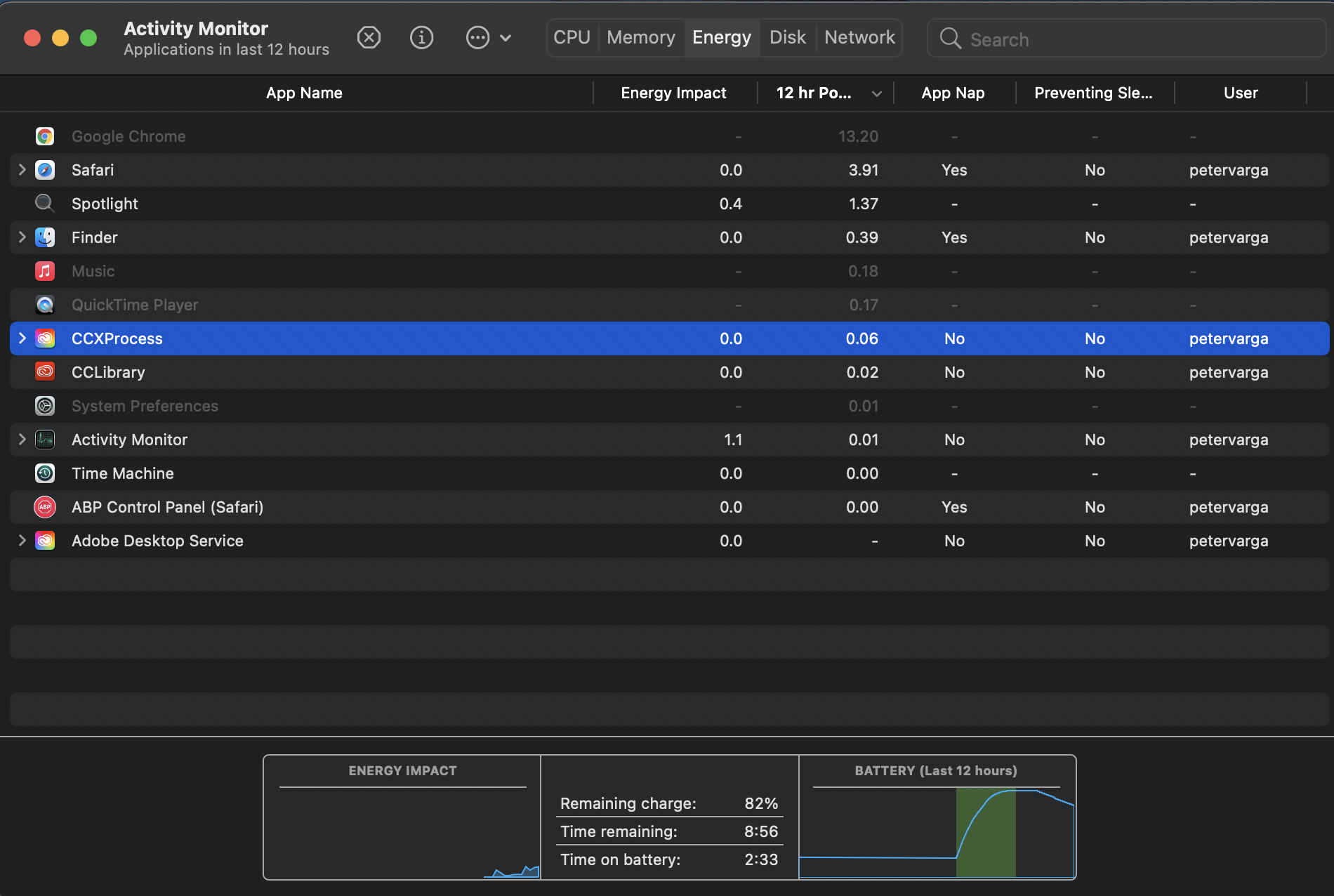Click the Time Machine clock icon
Screen dimensions: 1334x896
click(45, 473)
